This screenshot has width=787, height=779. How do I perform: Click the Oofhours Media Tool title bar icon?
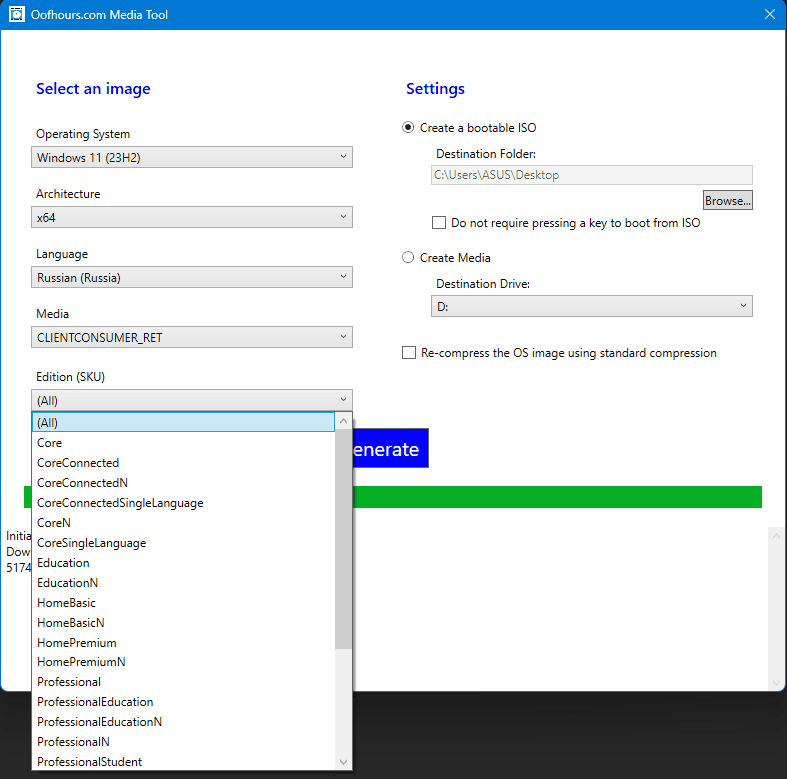[x=16, y=14]
